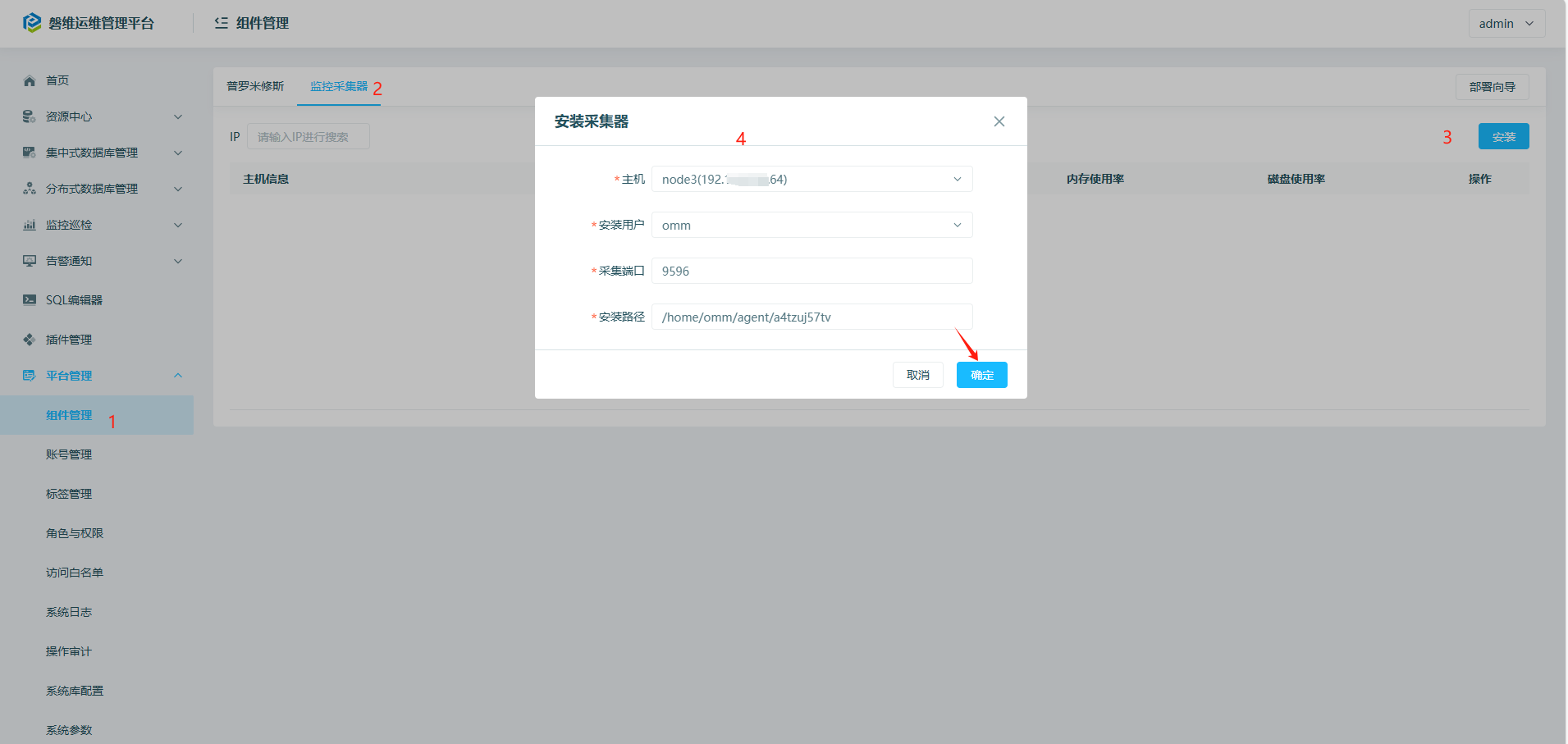Click the 集中式数据库管理 icon
Screen dimensions: 1568x744
click(30, 153)
